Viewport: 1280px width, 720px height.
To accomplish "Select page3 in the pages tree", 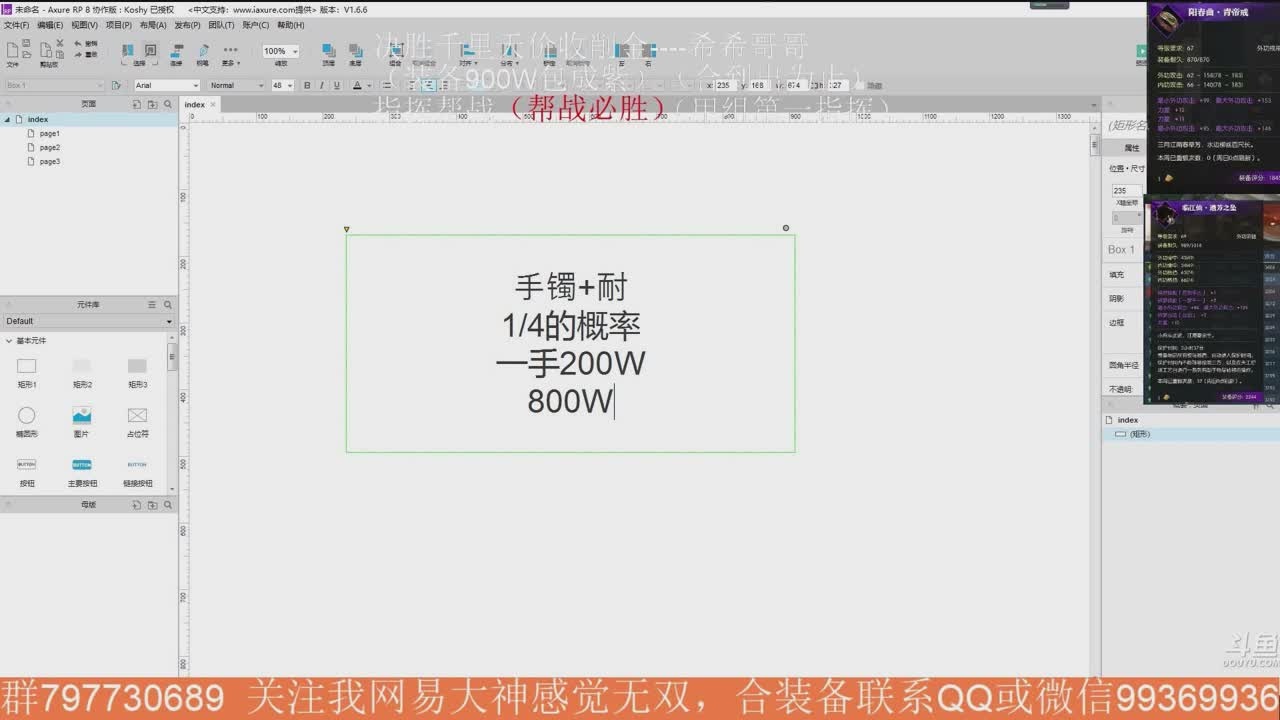I will 50,161.
